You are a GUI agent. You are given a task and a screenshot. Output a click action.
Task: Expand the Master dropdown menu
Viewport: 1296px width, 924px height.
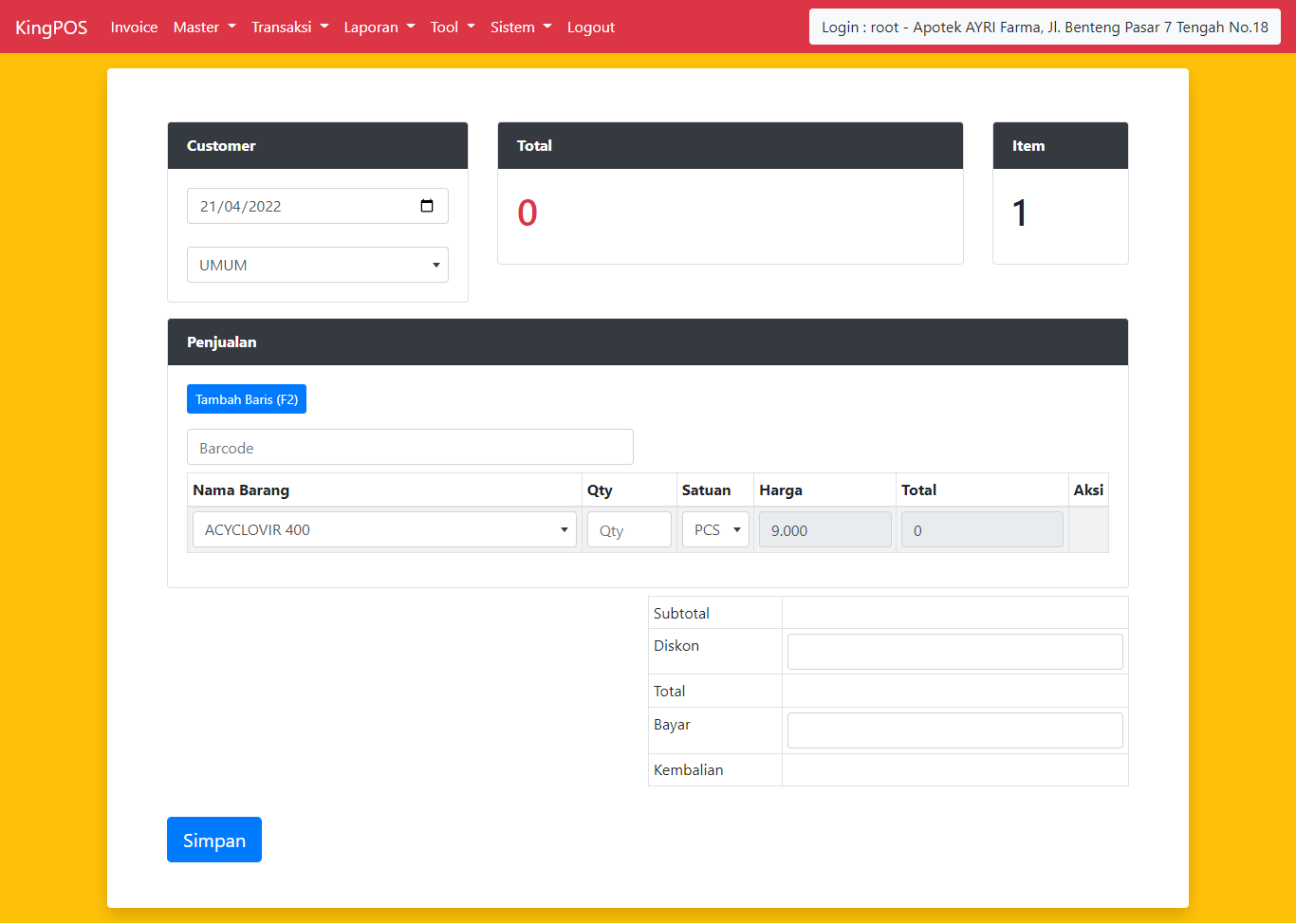click(204, 28)
